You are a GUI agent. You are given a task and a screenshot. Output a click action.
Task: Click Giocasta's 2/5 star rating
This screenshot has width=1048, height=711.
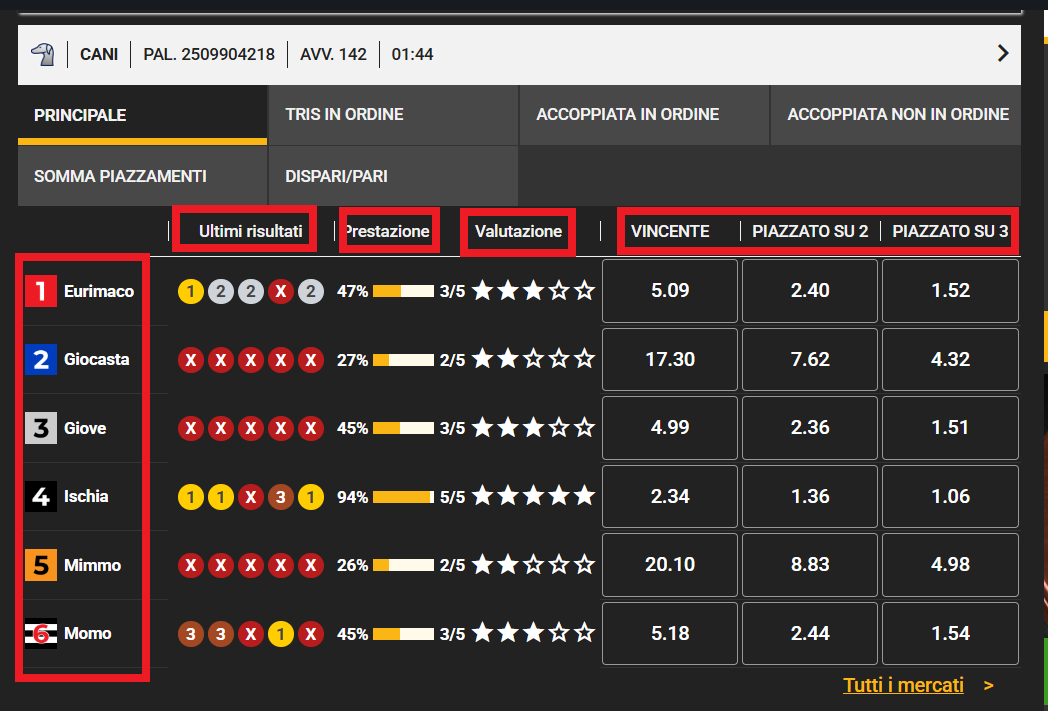pos(533,359)
